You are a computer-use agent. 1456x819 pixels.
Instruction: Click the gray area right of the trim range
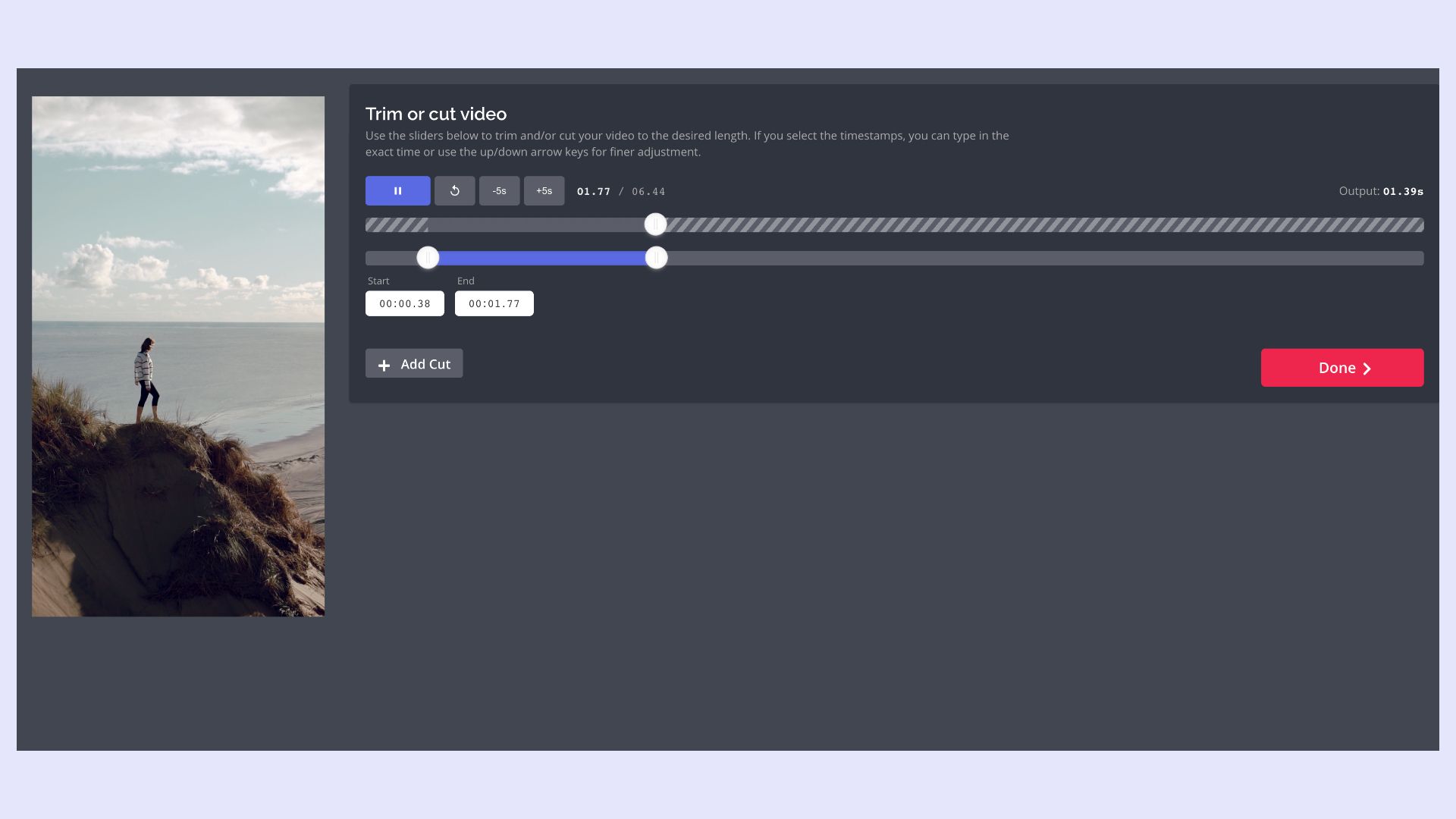click(x=1039, y=258)
